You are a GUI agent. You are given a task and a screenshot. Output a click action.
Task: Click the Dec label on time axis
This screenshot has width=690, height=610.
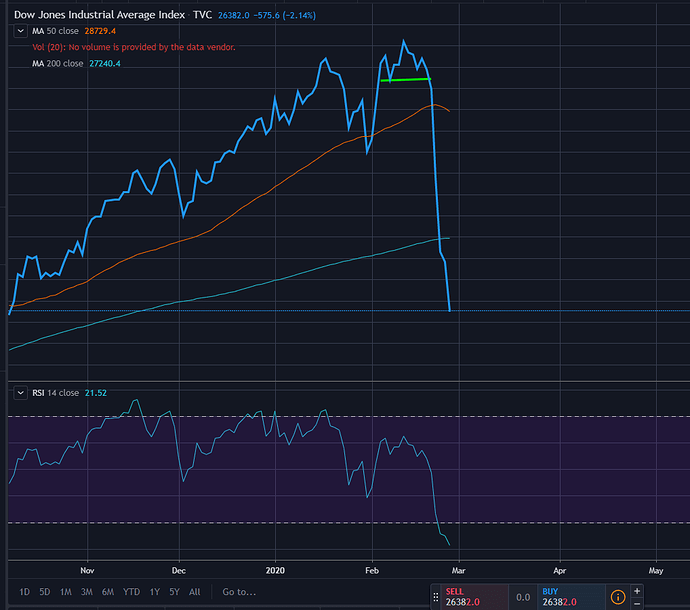[x=179, y=571]
